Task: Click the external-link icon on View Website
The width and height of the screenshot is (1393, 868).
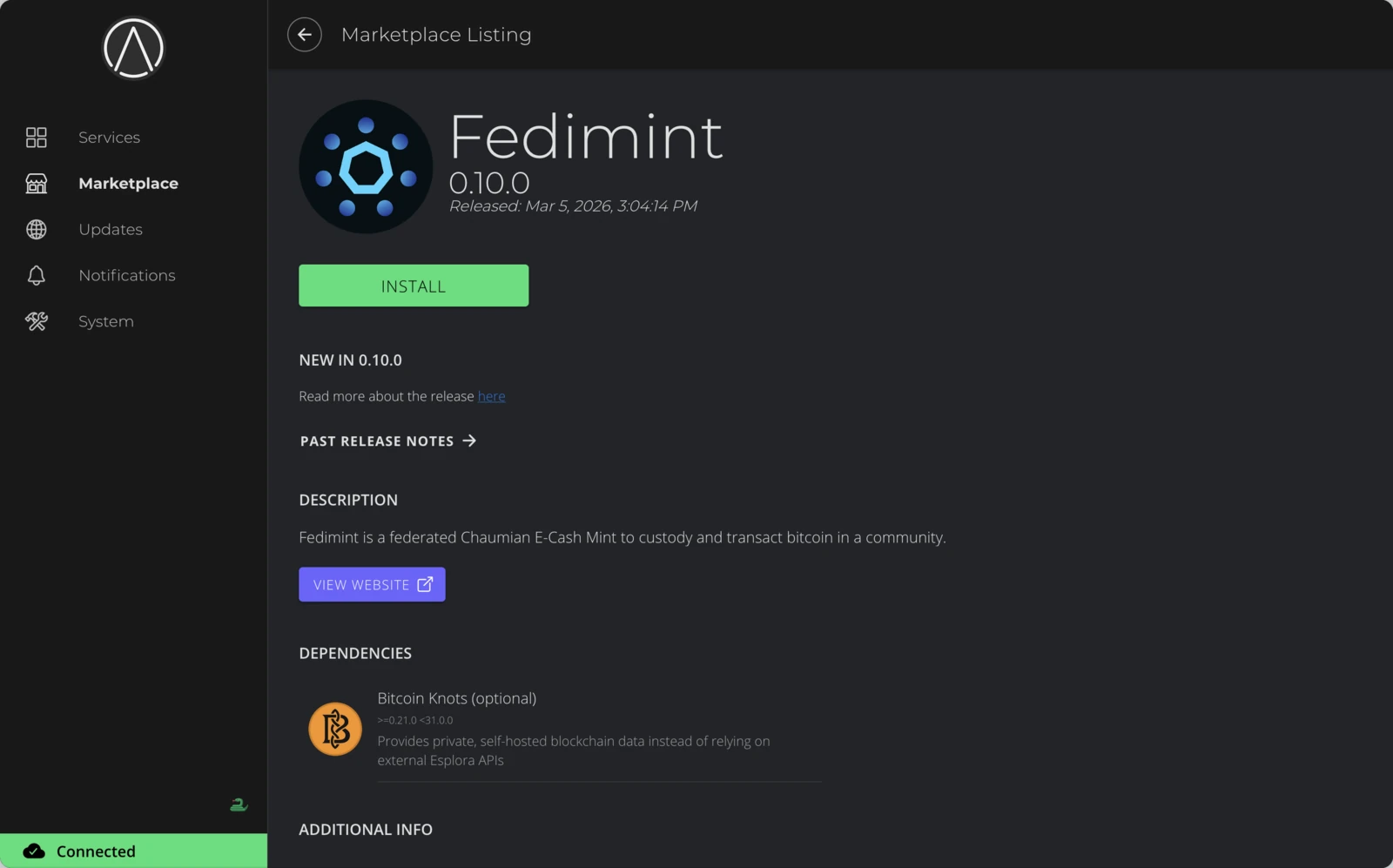Action: [x=425, y=584]
